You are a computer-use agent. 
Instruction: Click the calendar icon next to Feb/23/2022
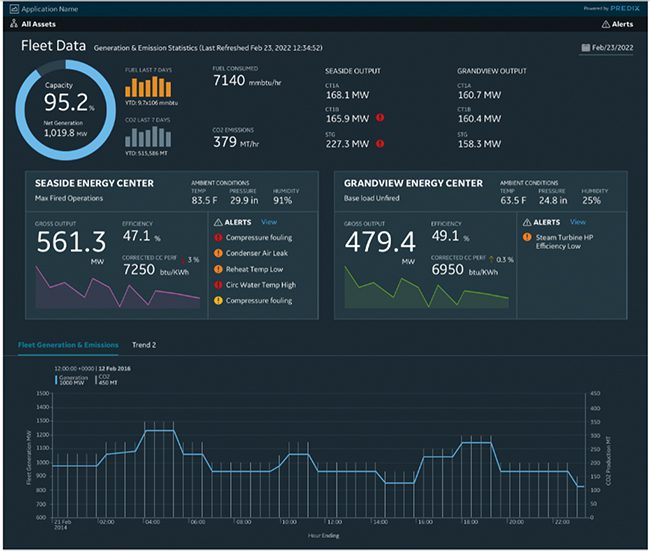[x=584, y=47]
